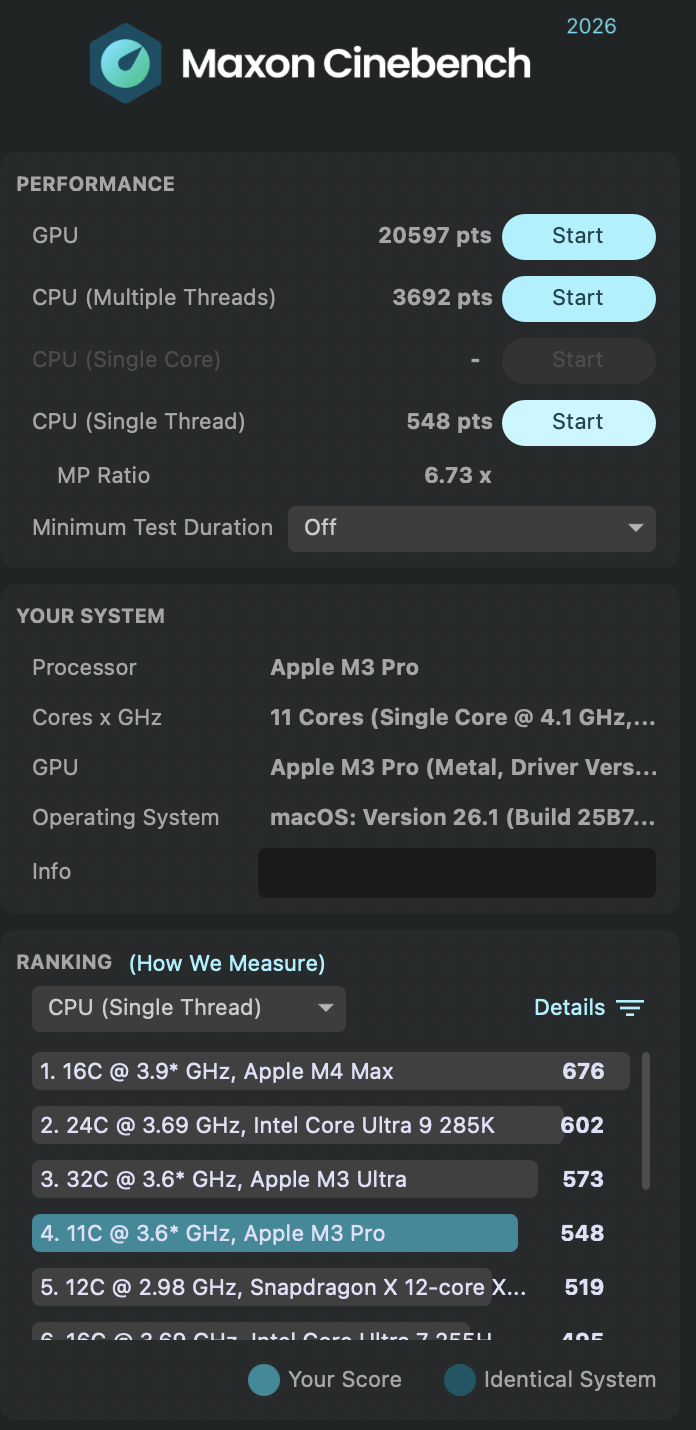Click the Details filter lines icon

630,1008
